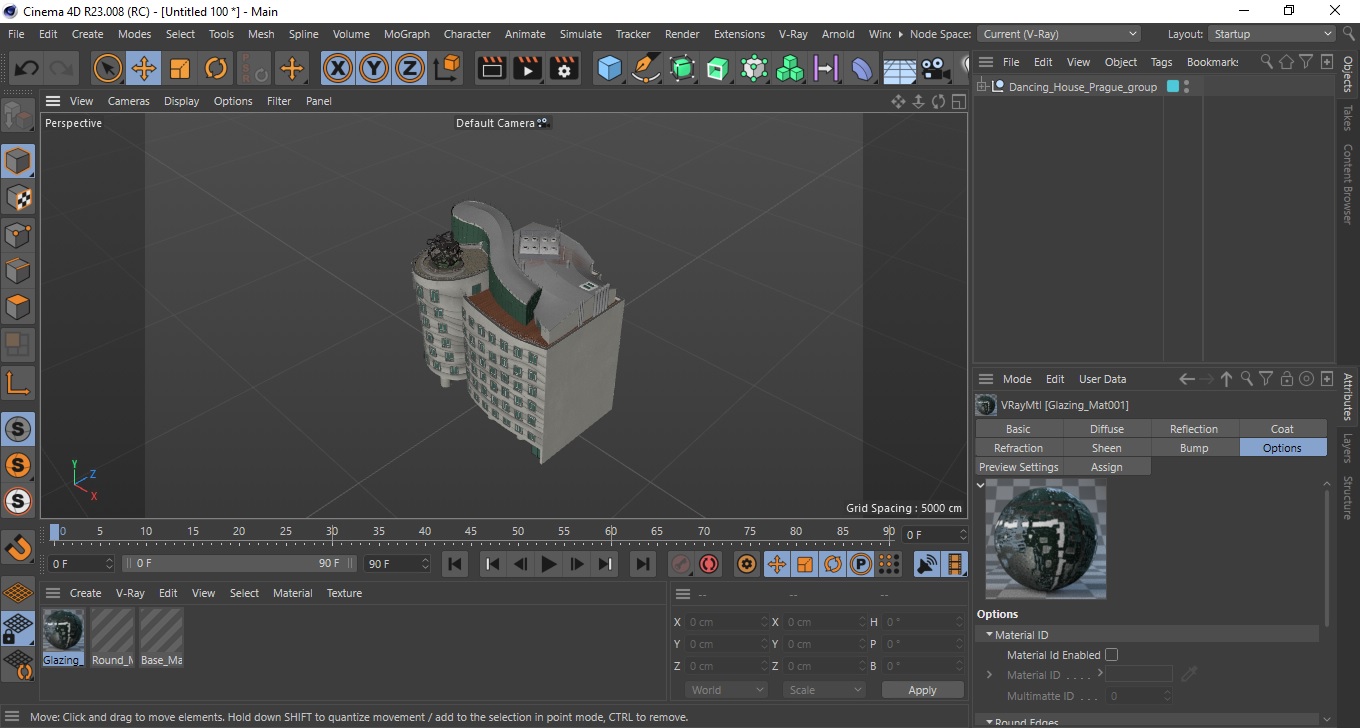The width and height of the screenshot is (1360, 728).
Task: Switch to the Reflection tab
Action: click(x=1194, y=429)
